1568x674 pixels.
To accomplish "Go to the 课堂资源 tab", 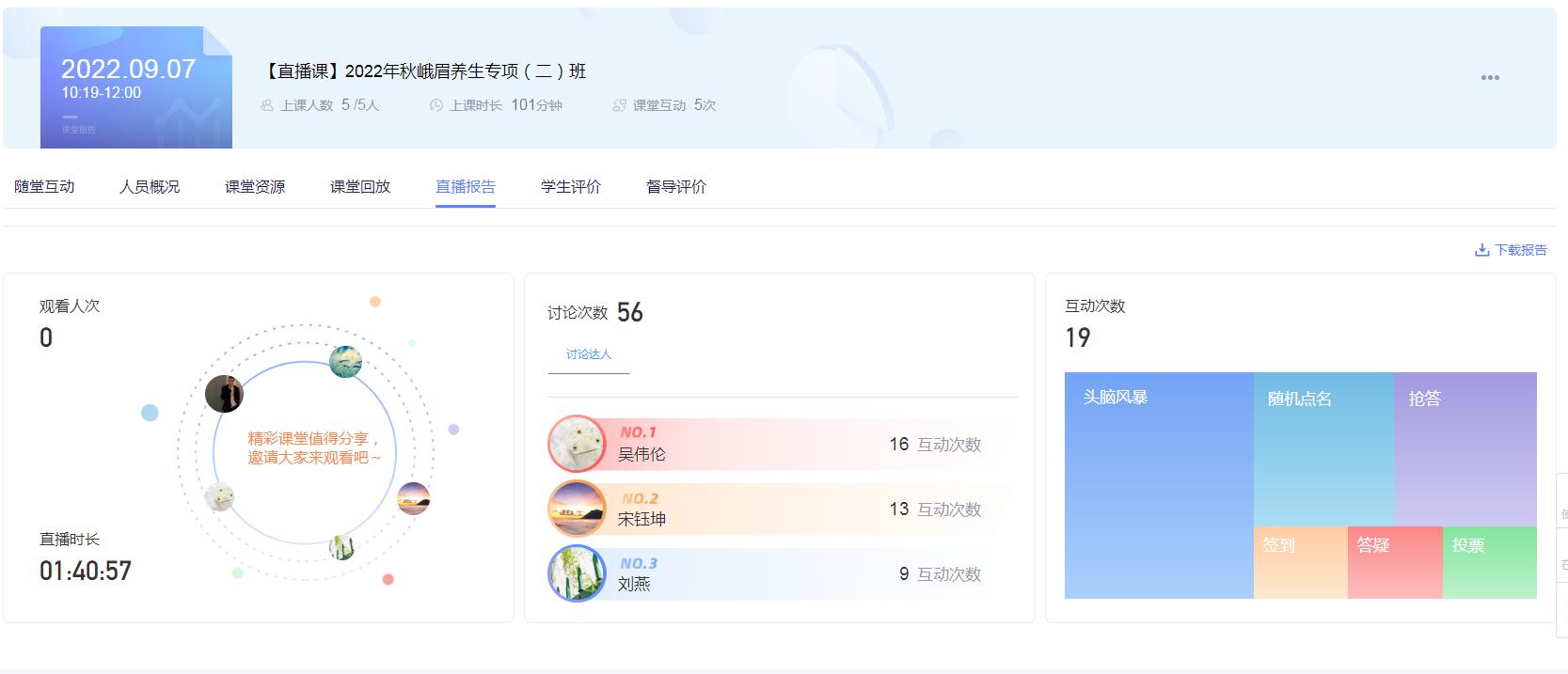I will coord(255,187).
